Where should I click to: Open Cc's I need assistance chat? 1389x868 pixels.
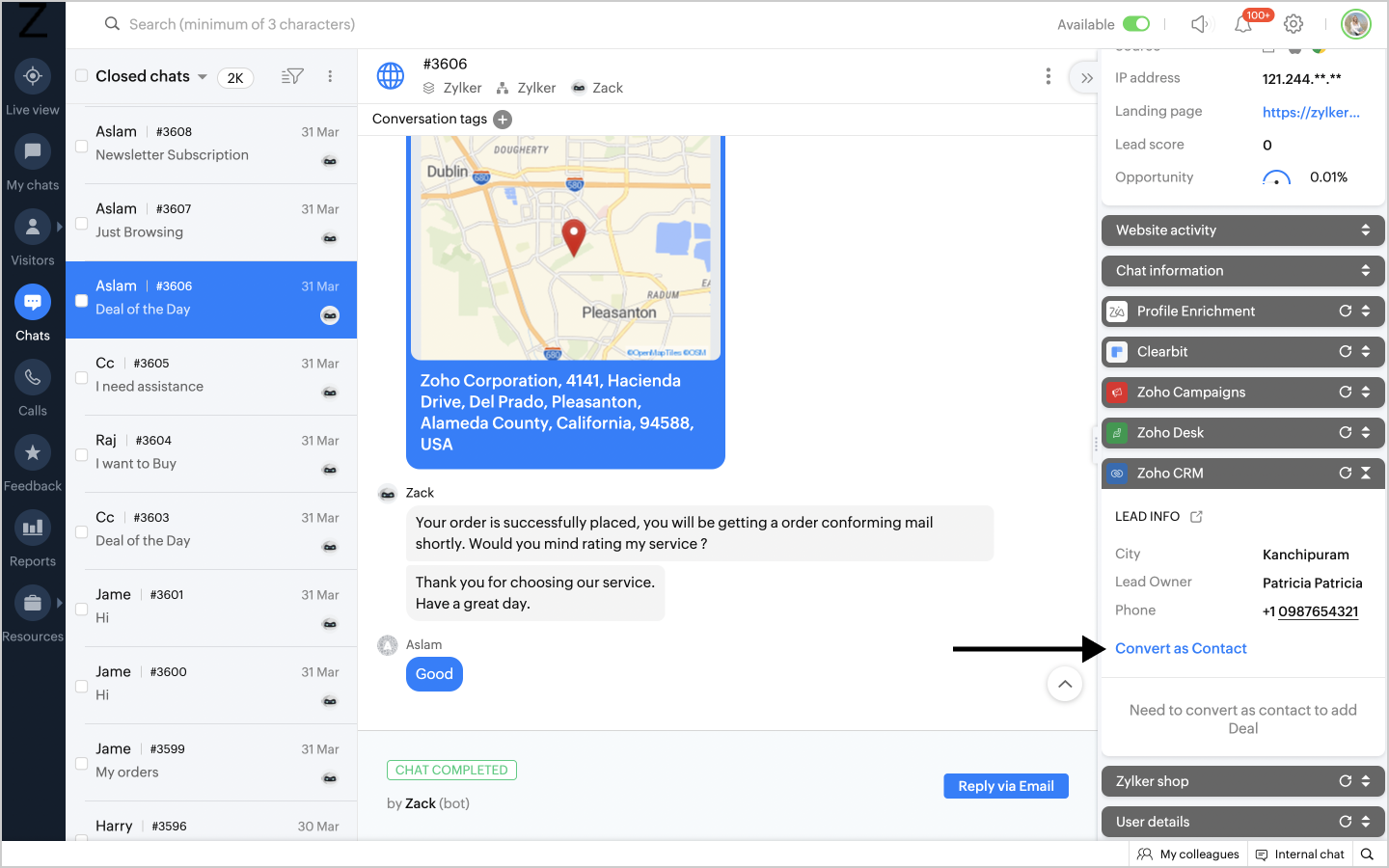[x=211, y=377]
